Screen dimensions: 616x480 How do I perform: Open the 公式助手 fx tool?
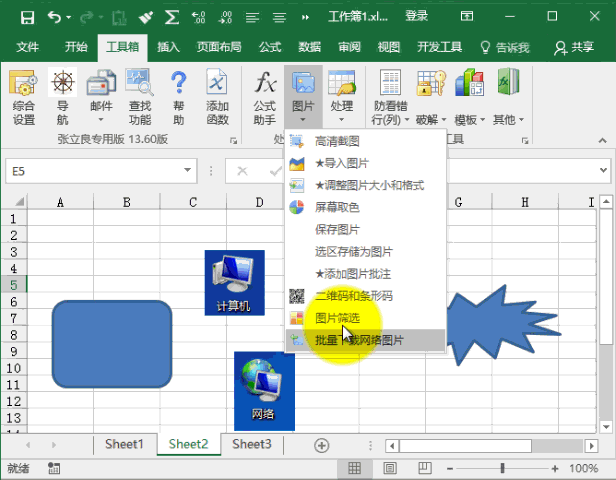pyautogui.click(x=264, y=98)
